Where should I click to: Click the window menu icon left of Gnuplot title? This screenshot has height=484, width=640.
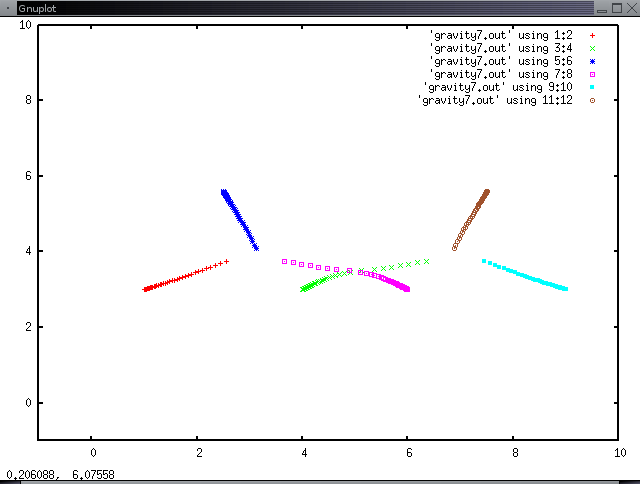coord(8,8)
